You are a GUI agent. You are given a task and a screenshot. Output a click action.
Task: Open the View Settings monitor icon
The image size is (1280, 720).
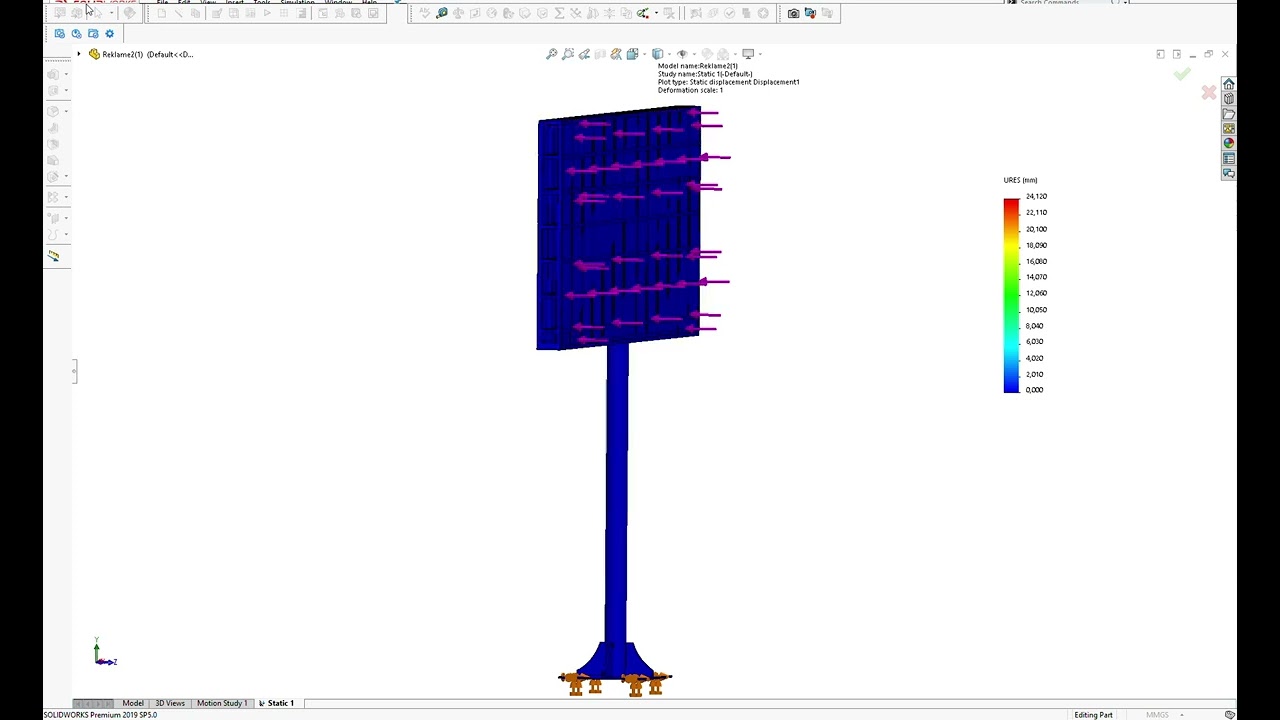click(x=748, y=54)
